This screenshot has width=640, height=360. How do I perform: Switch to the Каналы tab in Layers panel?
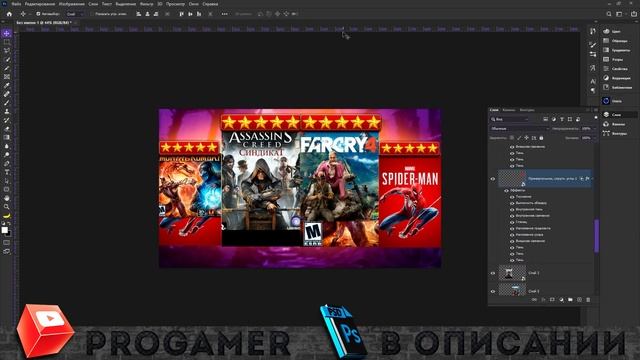(509, 110)
